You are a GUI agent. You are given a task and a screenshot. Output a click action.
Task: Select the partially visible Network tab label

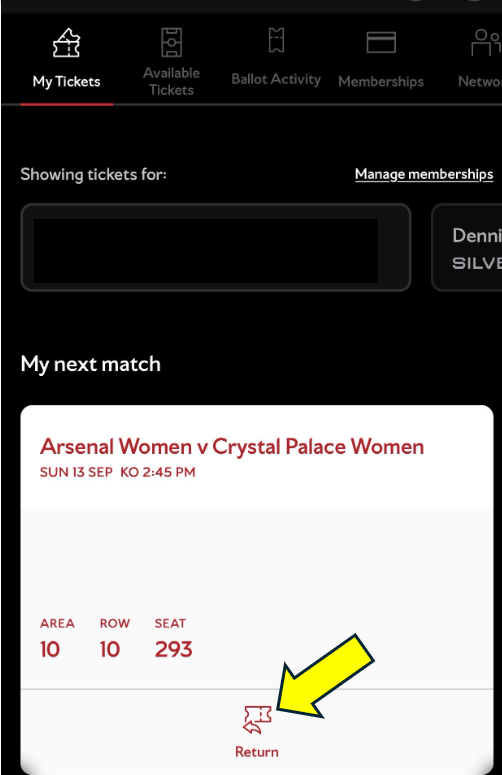[480, 81]
